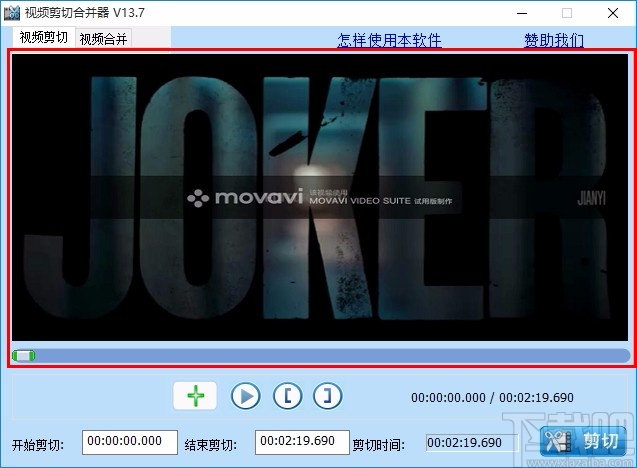
Task: Set cut start with left bracket button
Action: click(288, 396)
